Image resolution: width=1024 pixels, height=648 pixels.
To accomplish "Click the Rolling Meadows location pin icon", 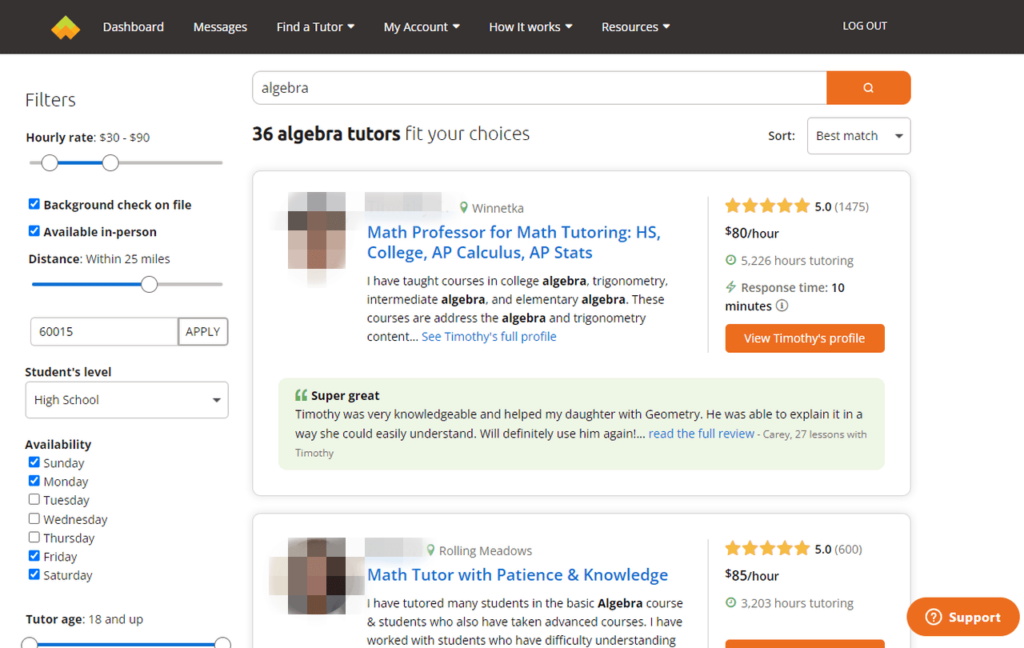I will pos(431,551).
